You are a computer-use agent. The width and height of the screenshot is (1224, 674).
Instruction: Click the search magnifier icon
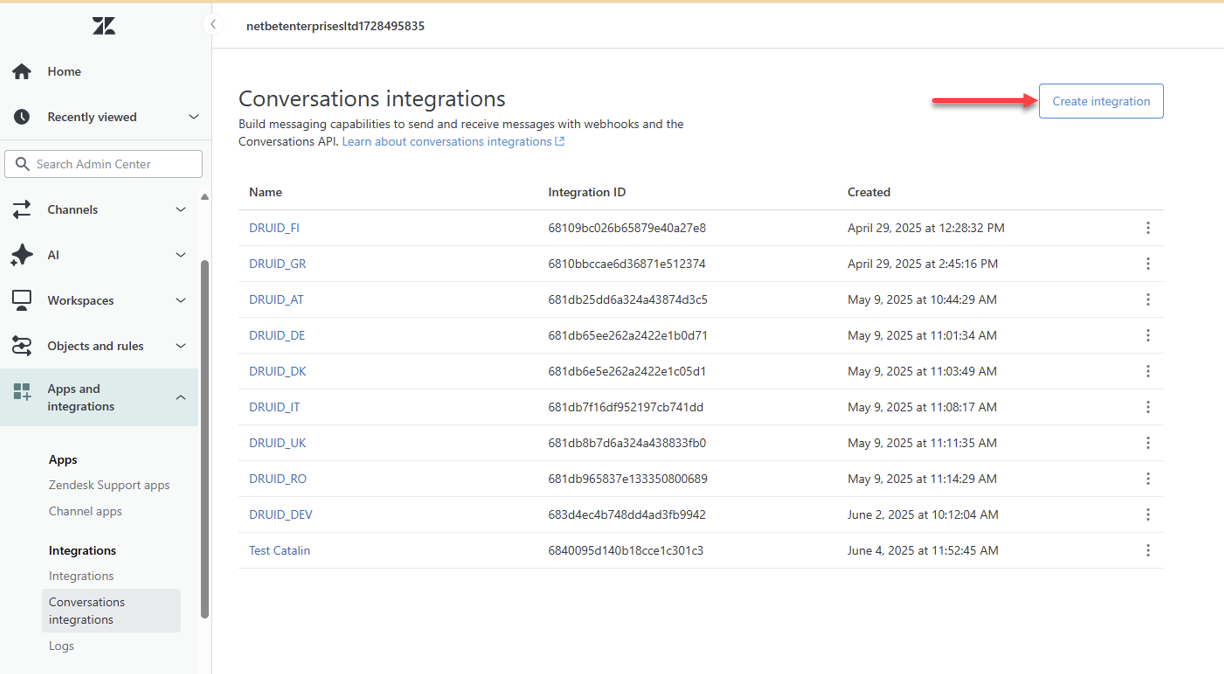[x=22, y=164]
